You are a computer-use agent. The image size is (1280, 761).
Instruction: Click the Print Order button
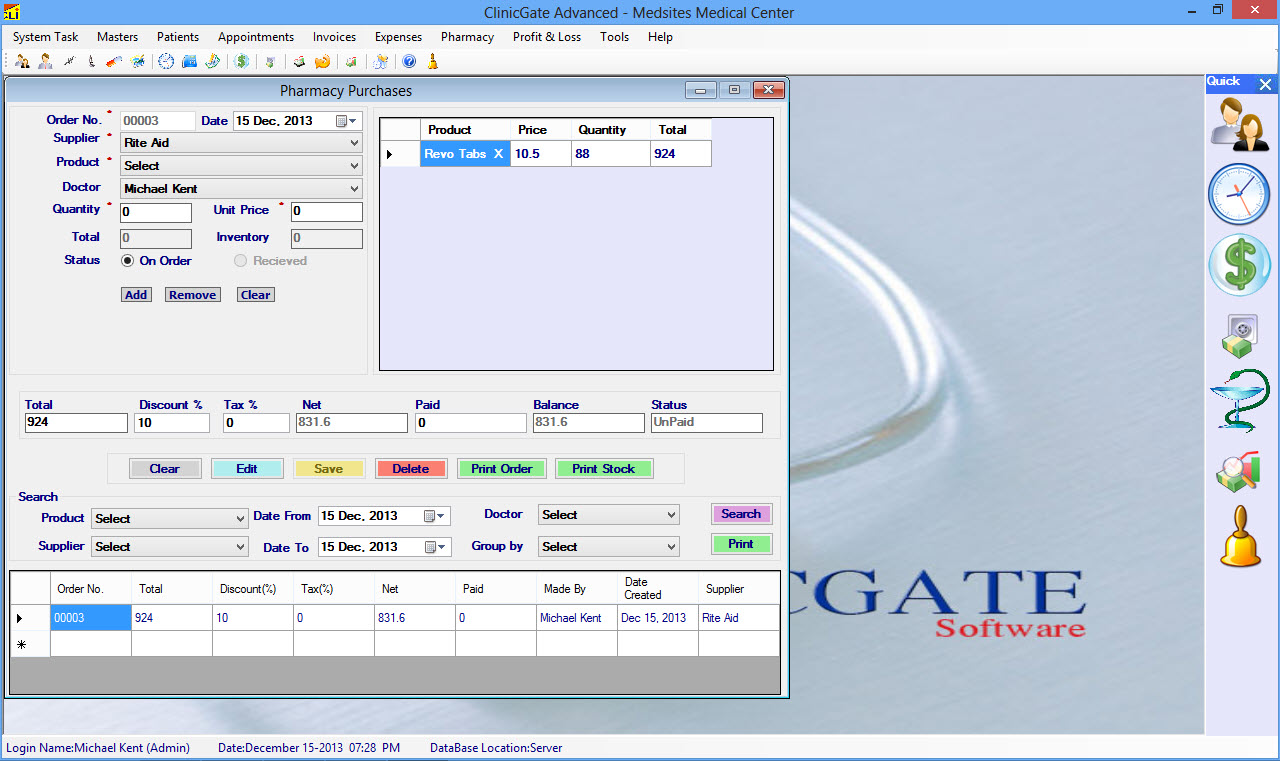click(x=502, y=469)
